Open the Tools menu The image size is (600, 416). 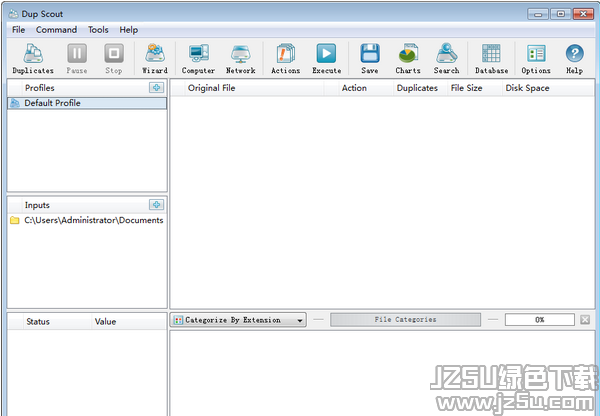(x=98, y=29)
